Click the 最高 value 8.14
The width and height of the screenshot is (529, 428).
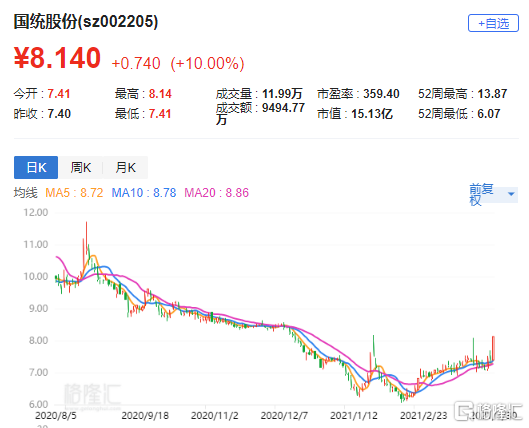point(160,94)
